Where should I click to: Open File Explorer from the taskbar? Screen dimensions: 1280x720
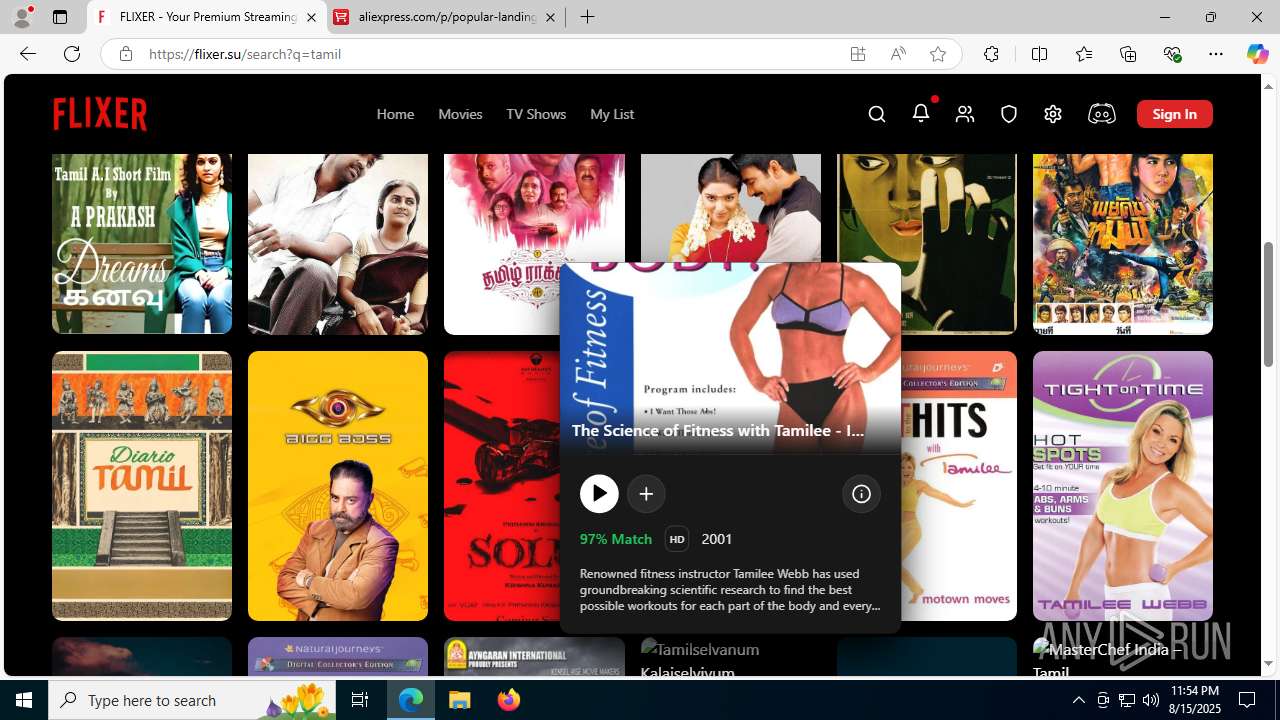459,700
